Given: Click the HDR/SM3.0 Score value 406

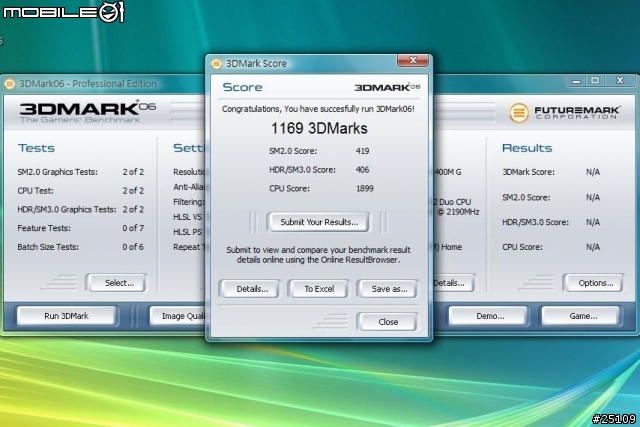Looking at the screenshot, I should point(362,170).
